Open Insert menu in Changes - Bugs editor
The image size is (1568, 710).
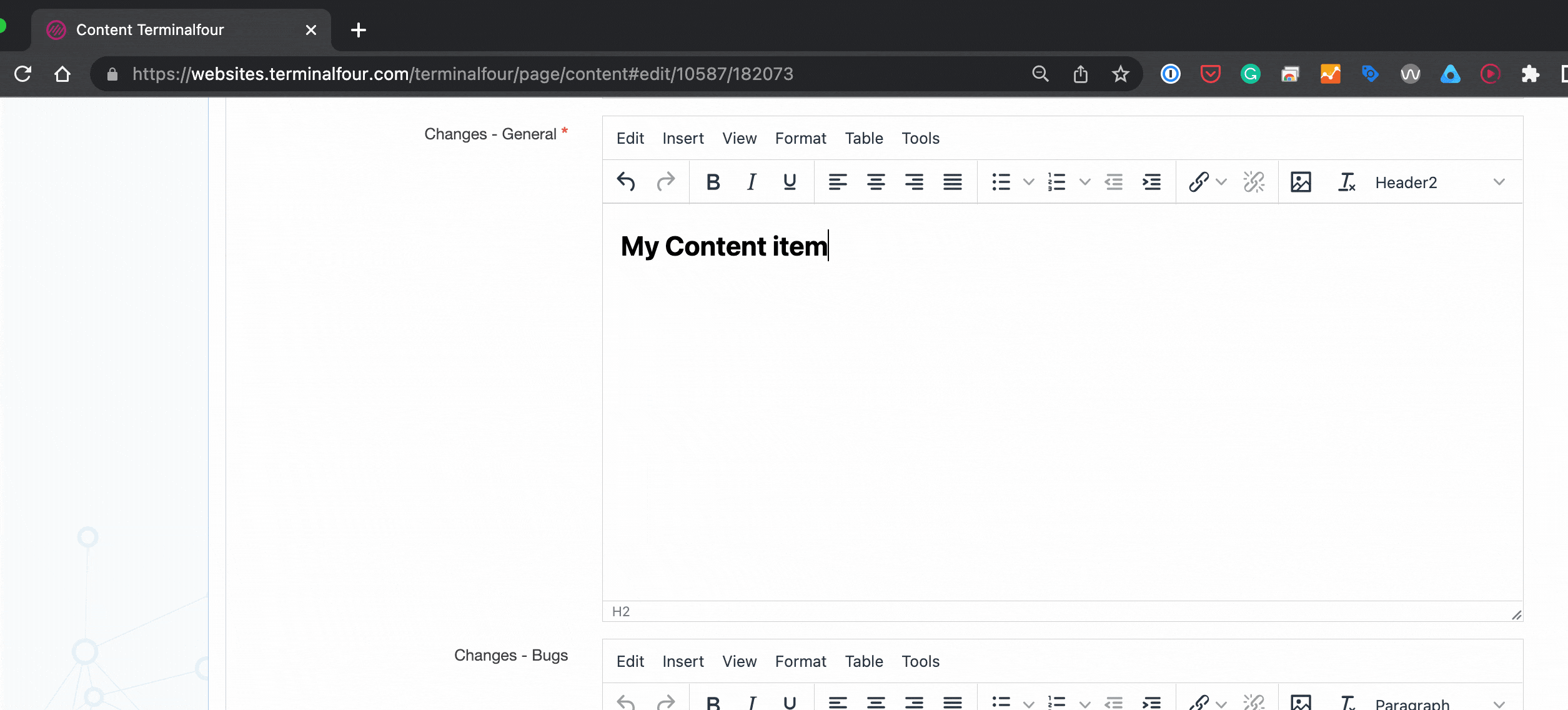[683, 661]
